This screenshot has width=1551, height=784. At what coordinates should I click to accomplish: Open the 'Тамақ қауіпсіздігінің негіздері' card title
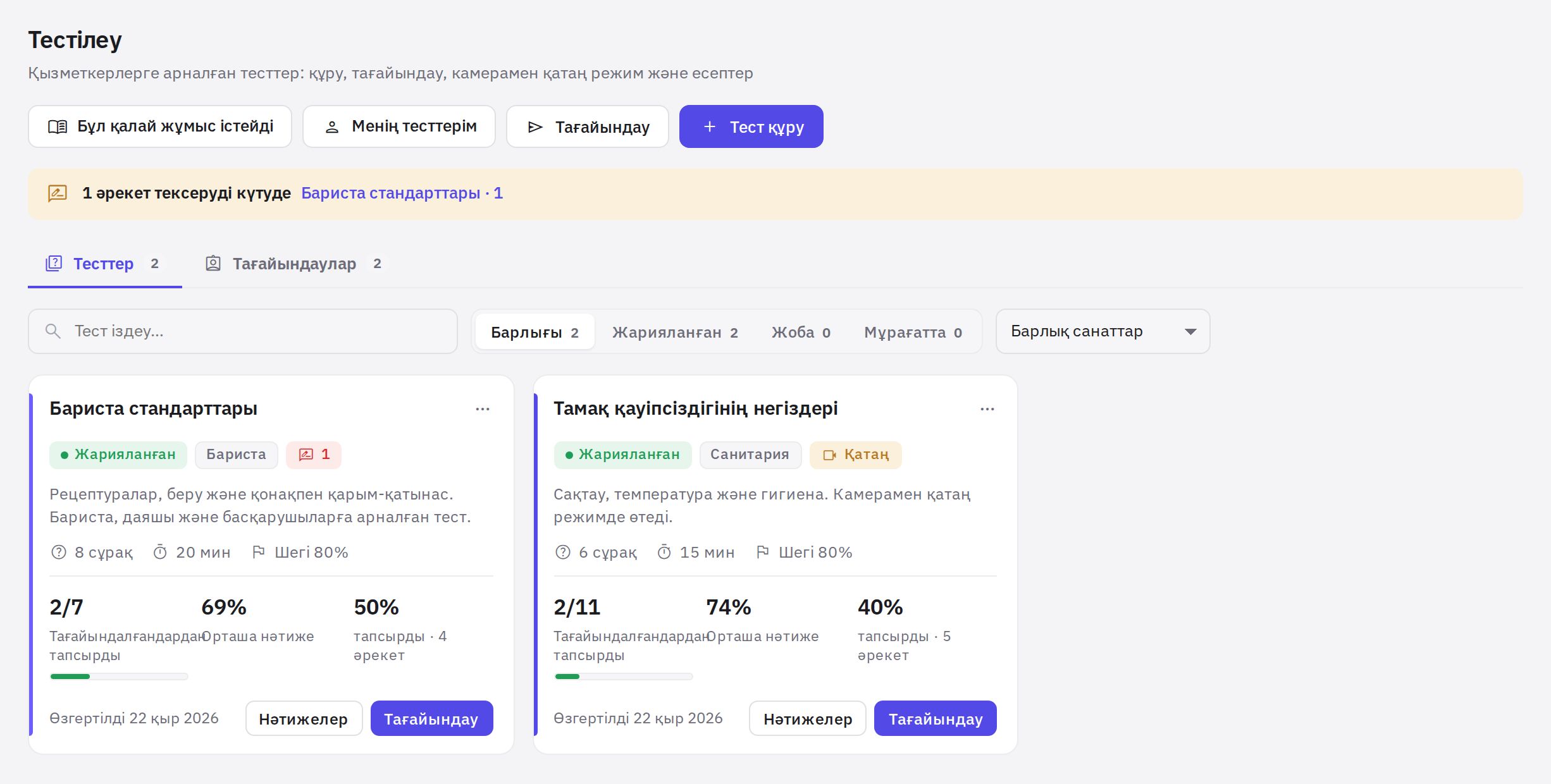[696, 408]
